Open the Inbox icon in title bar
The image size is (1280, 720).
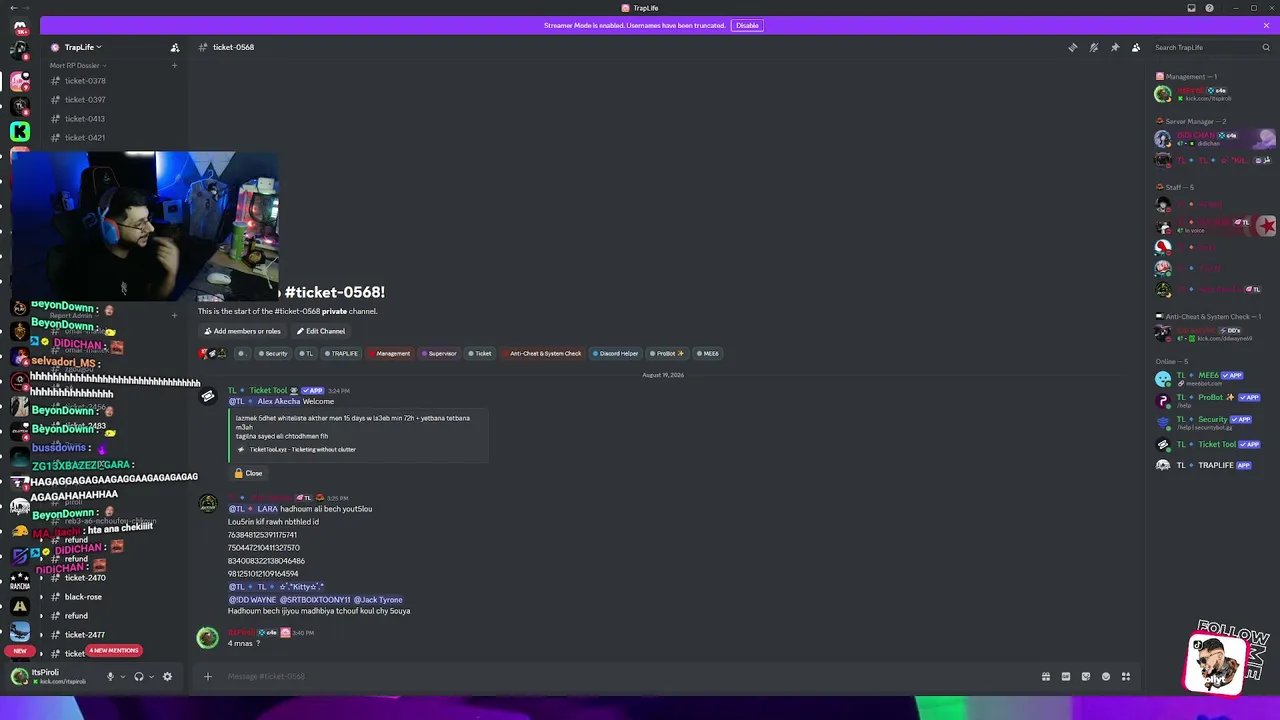click(x=1191, y=8)
